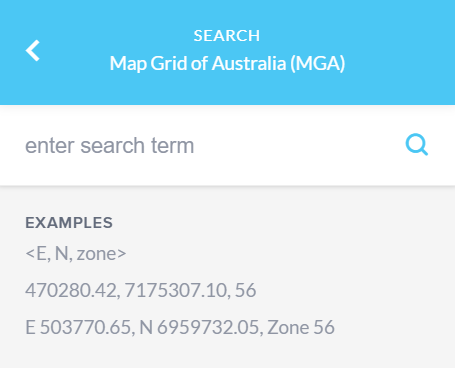Click the 'N 6959732.05' northing text
This screenshot has width=455, height=368.
[x=199, y=327]
